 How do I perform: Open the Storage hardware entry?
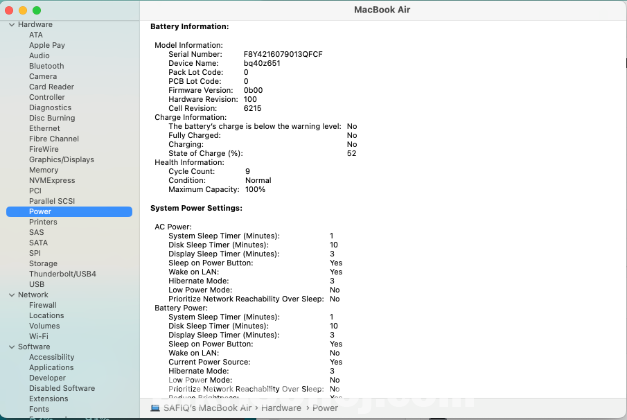tap(43, 264)
